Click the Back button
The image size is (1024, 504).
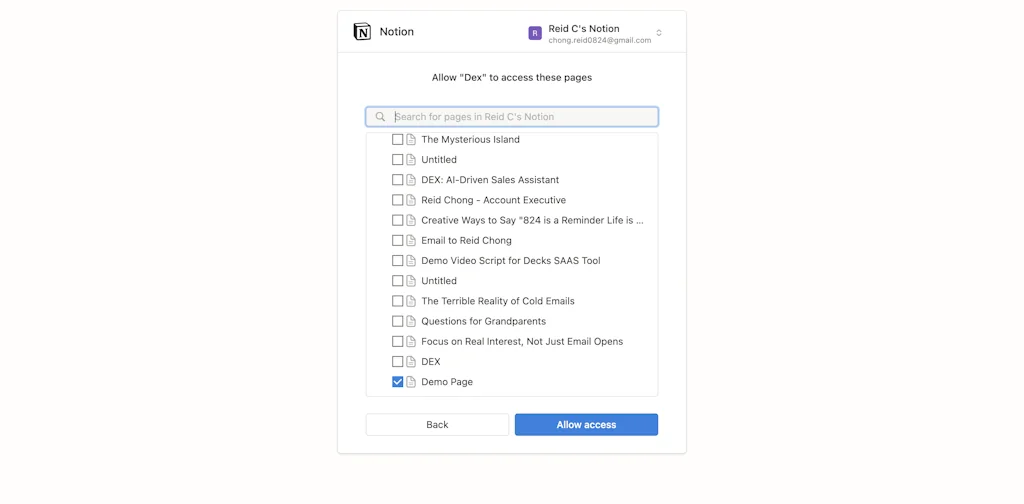tap(437, 425)
